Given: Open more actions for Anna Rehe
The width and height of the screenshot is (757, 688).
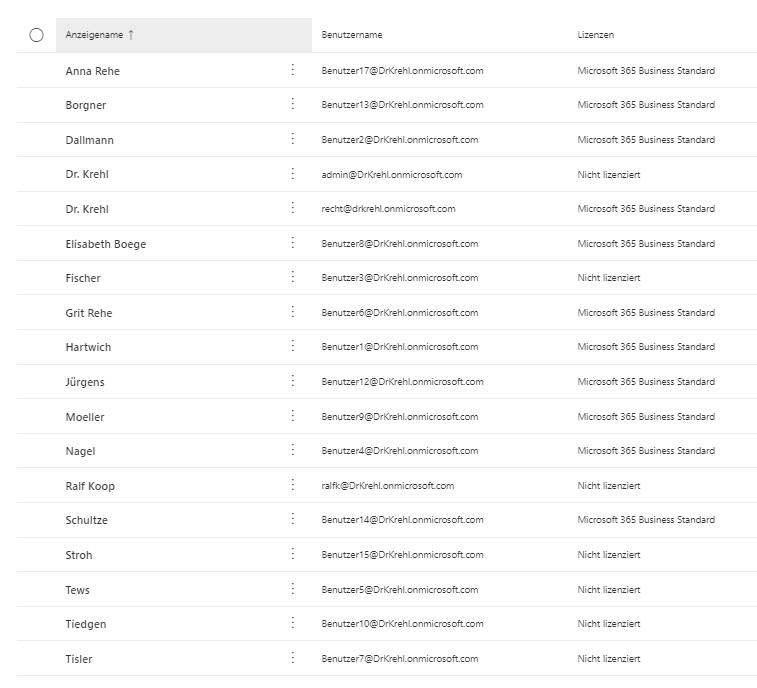Looking at the screenshot, I should point(292,70).
